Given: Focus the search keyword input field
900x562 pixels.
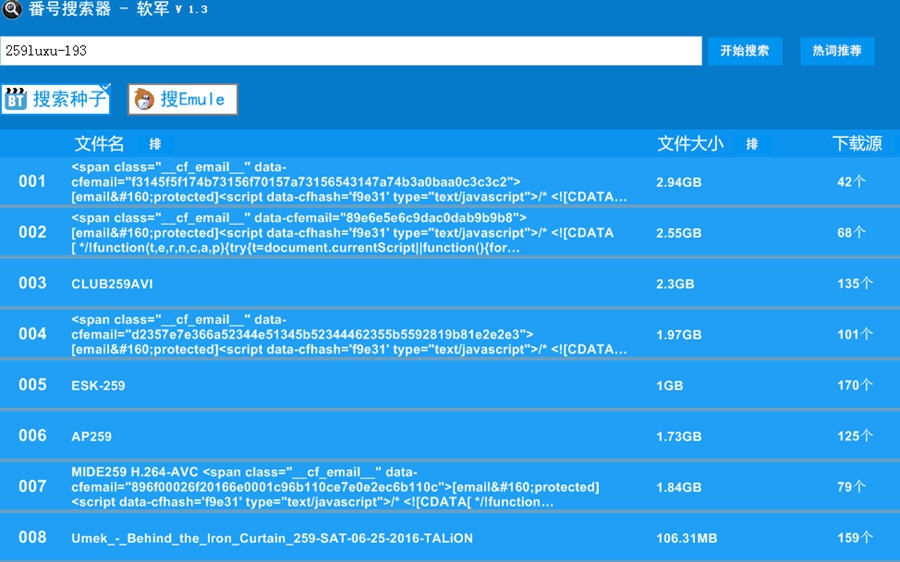Looking at the screenshot, I should pos(350,51).
